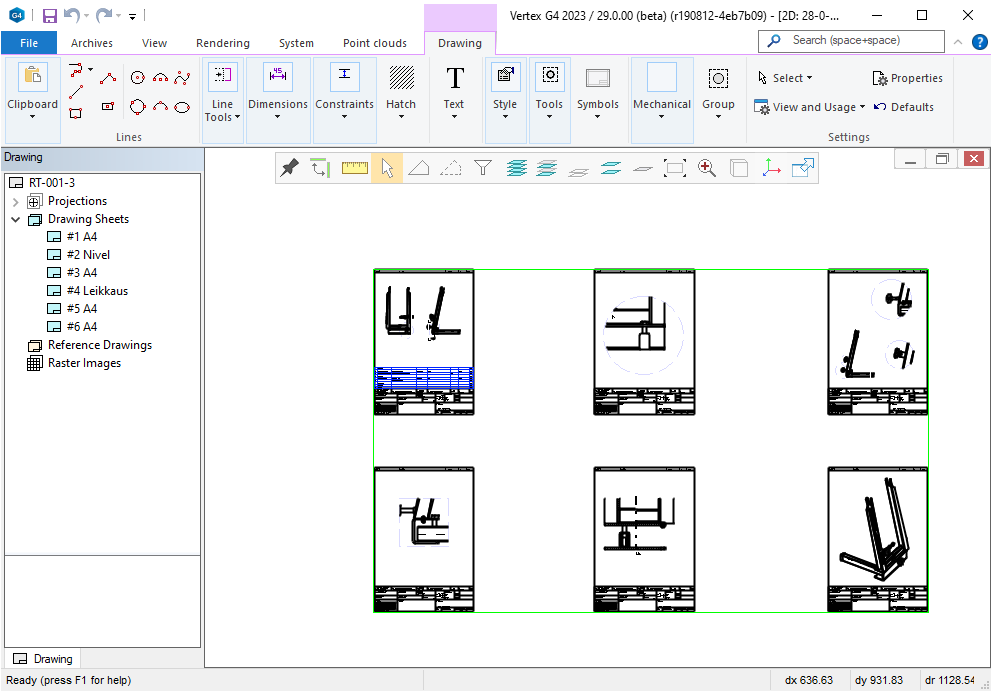This screenshot has height=692, width=992.
Task: Click the filter funnel icon
Action: tap(483, 168)
